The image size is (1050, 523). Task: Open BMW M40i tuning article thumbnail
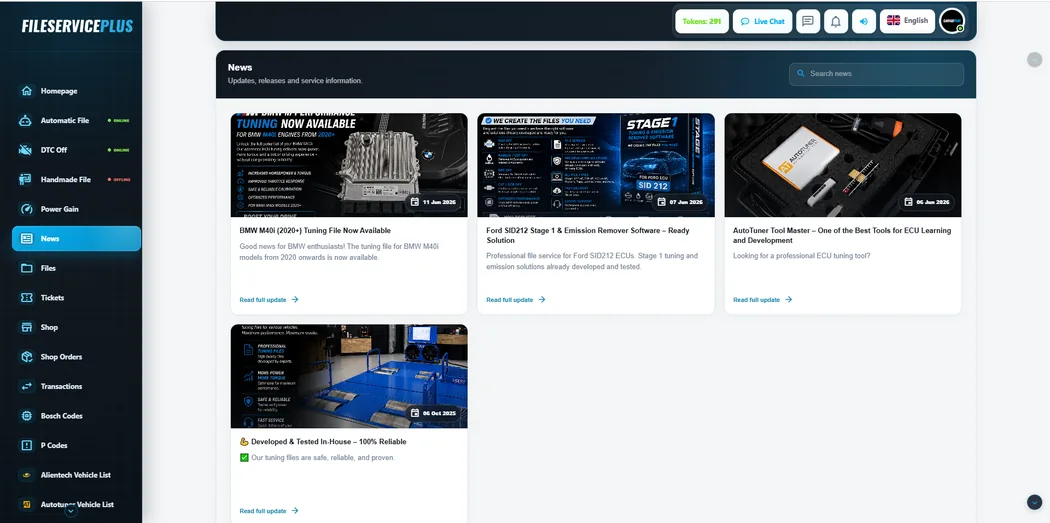[349, 165]
